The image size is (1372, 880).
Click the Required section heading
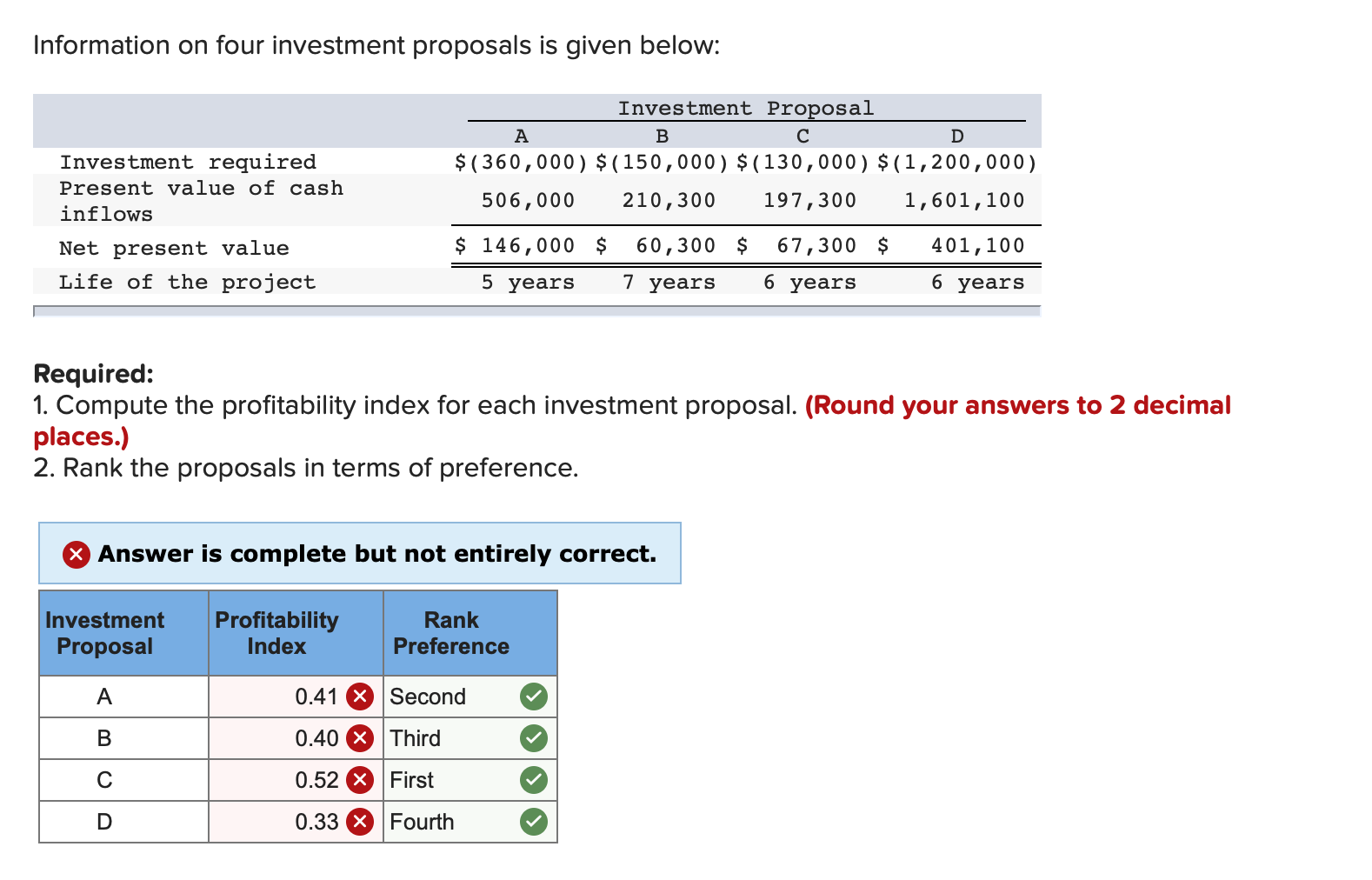[92, 374]
